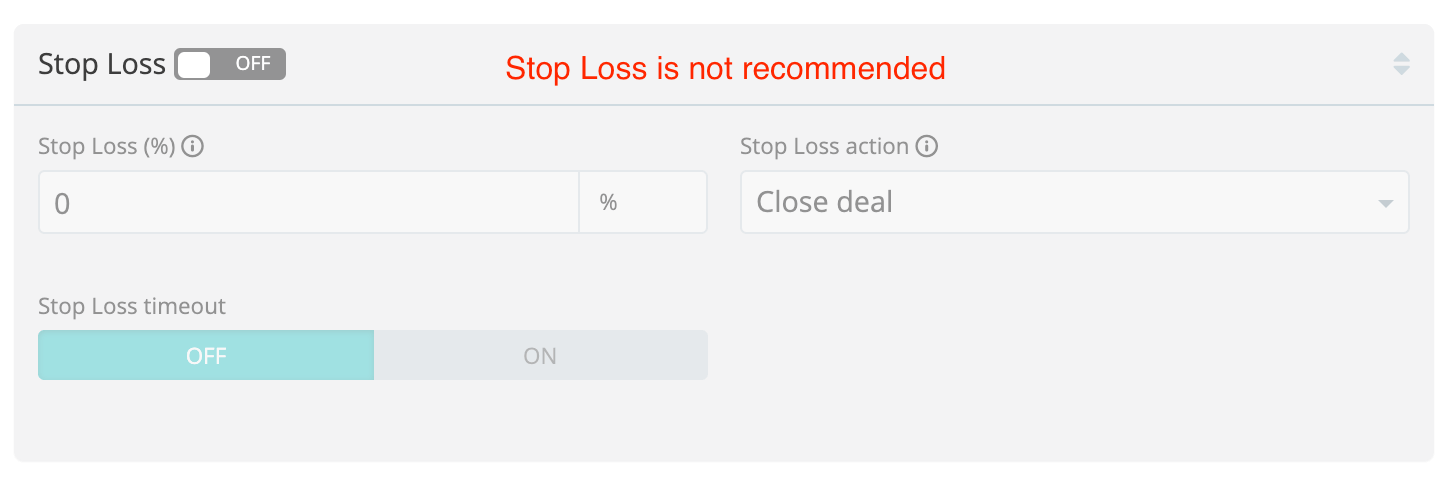Click the OFF text on the Stop Loss switch
The image size is (1452, 484).
(253, 64)
